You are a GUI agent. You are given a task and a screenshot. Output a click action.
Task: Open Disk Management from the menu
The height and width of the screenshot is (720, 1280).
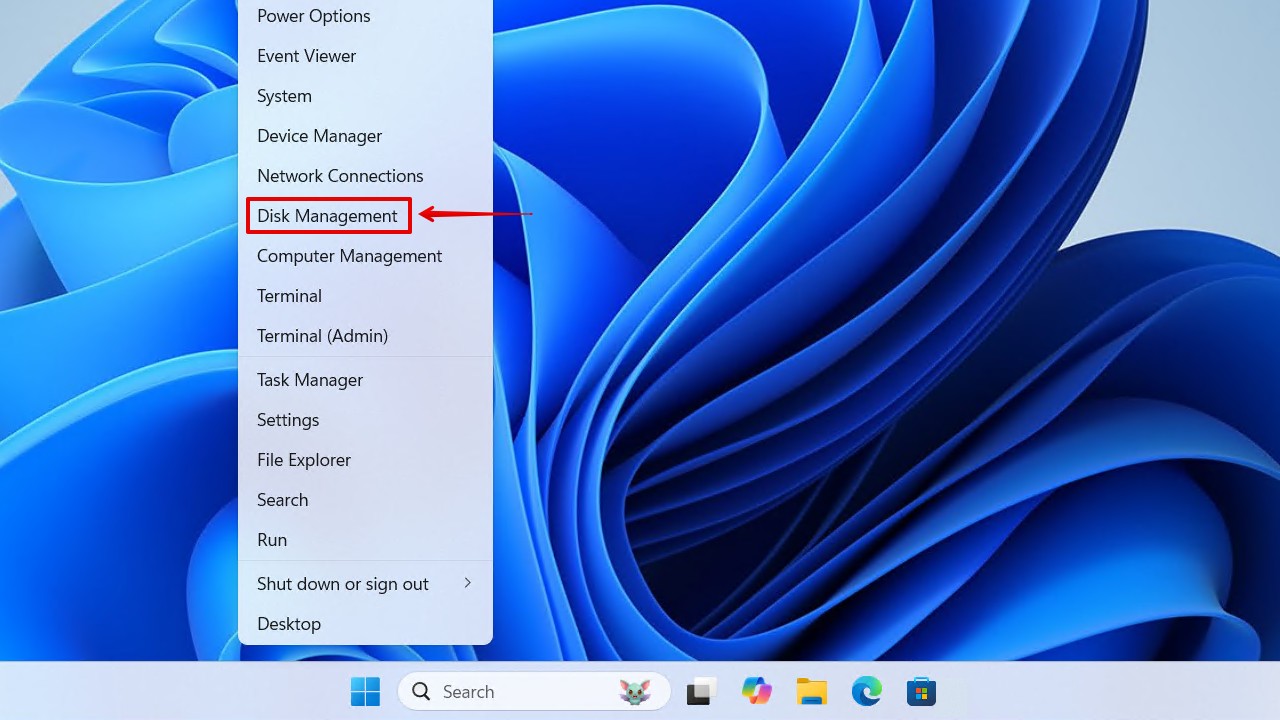point(328,215)
